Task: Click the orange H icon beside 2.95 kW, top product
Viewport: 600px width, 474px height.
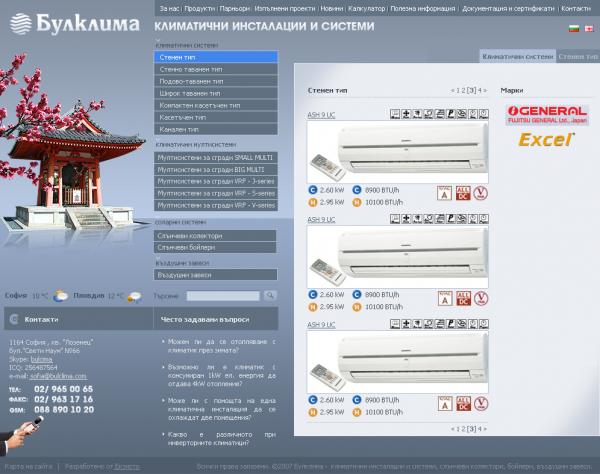Action: click(313, 202)
